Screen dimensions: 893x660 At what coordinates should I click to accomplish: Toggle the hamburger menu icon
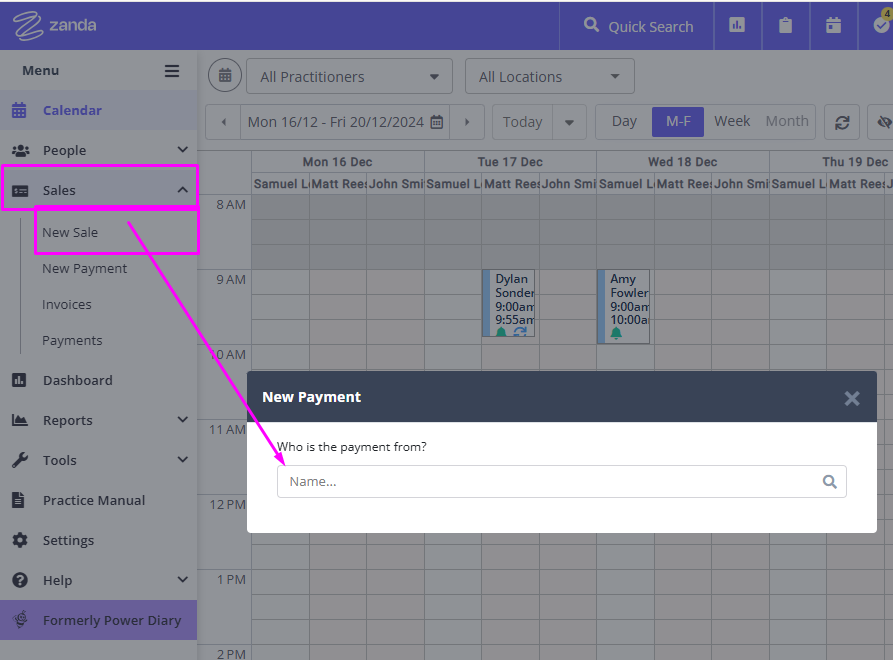(172, 71)
